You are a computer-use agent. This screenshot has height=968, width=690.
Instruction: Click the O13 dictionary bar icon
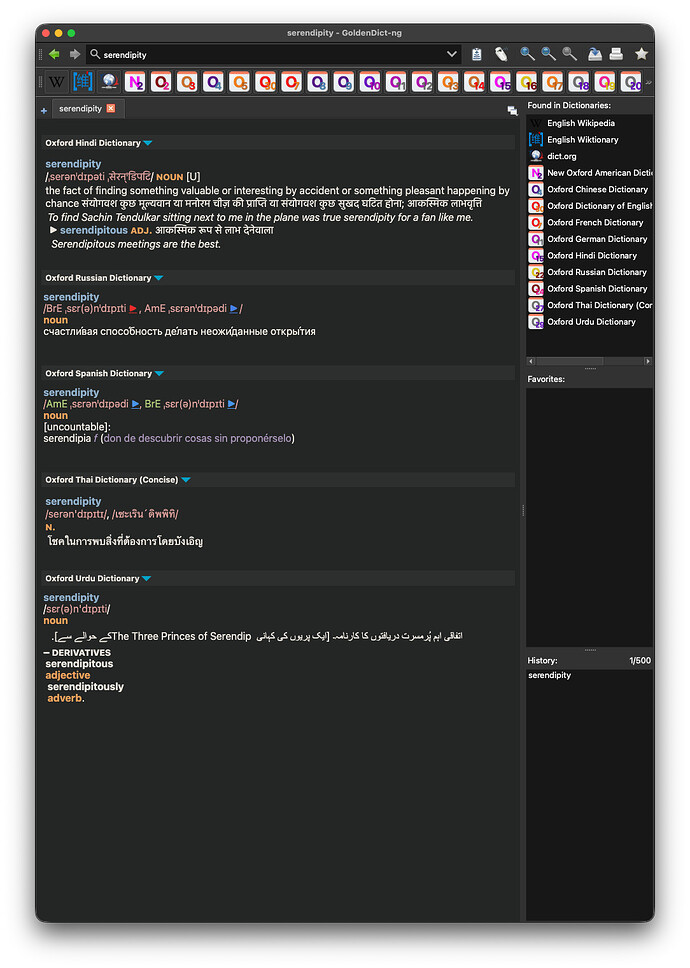(x=449, y=81)
